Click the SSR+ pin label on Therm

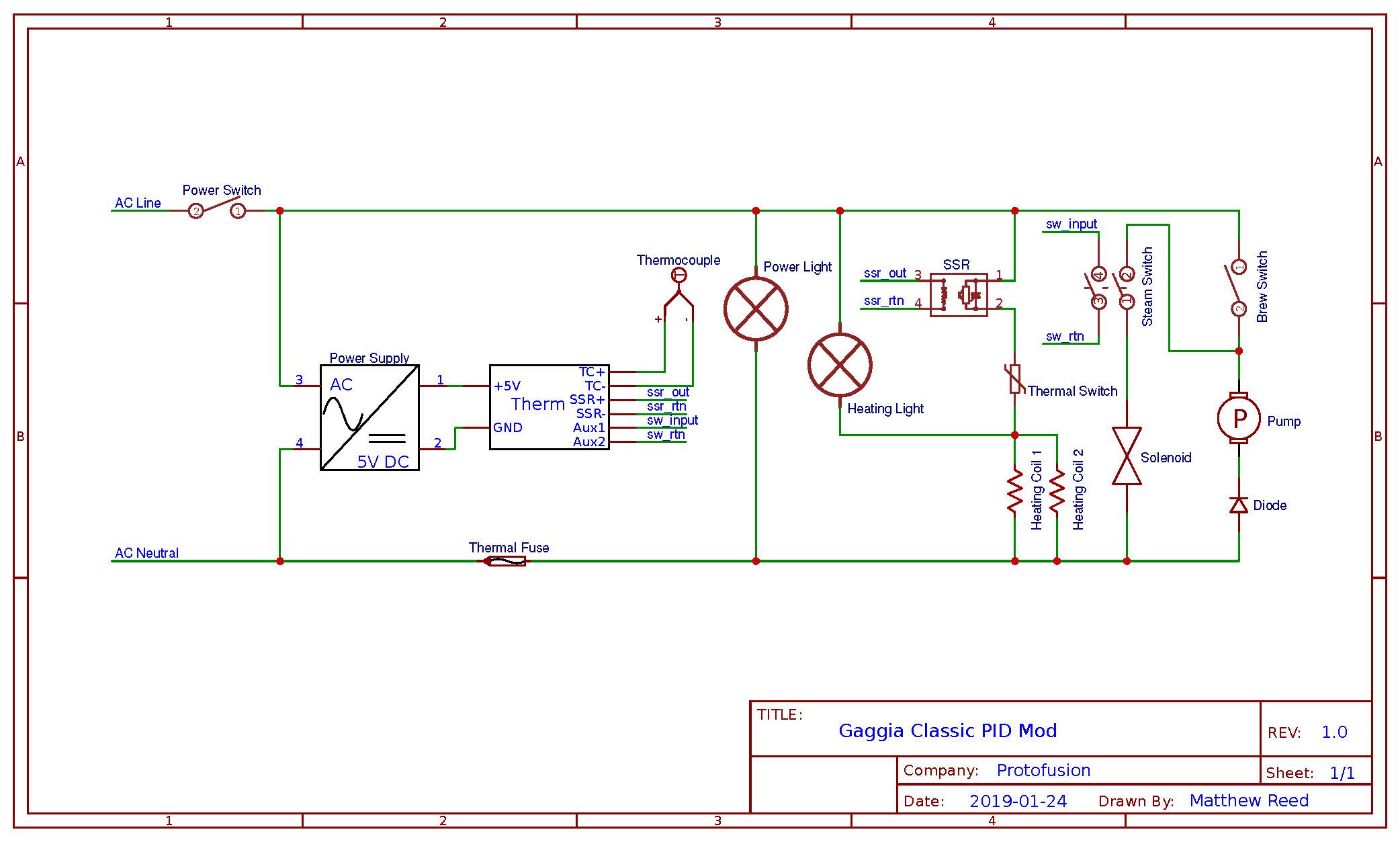(587, 399)
